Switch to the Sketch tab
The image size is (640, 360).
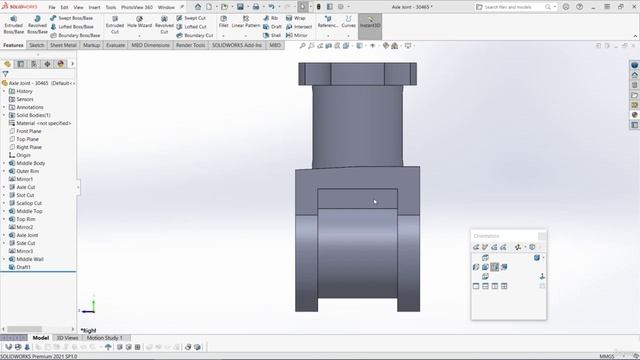[x=36, y=45]
